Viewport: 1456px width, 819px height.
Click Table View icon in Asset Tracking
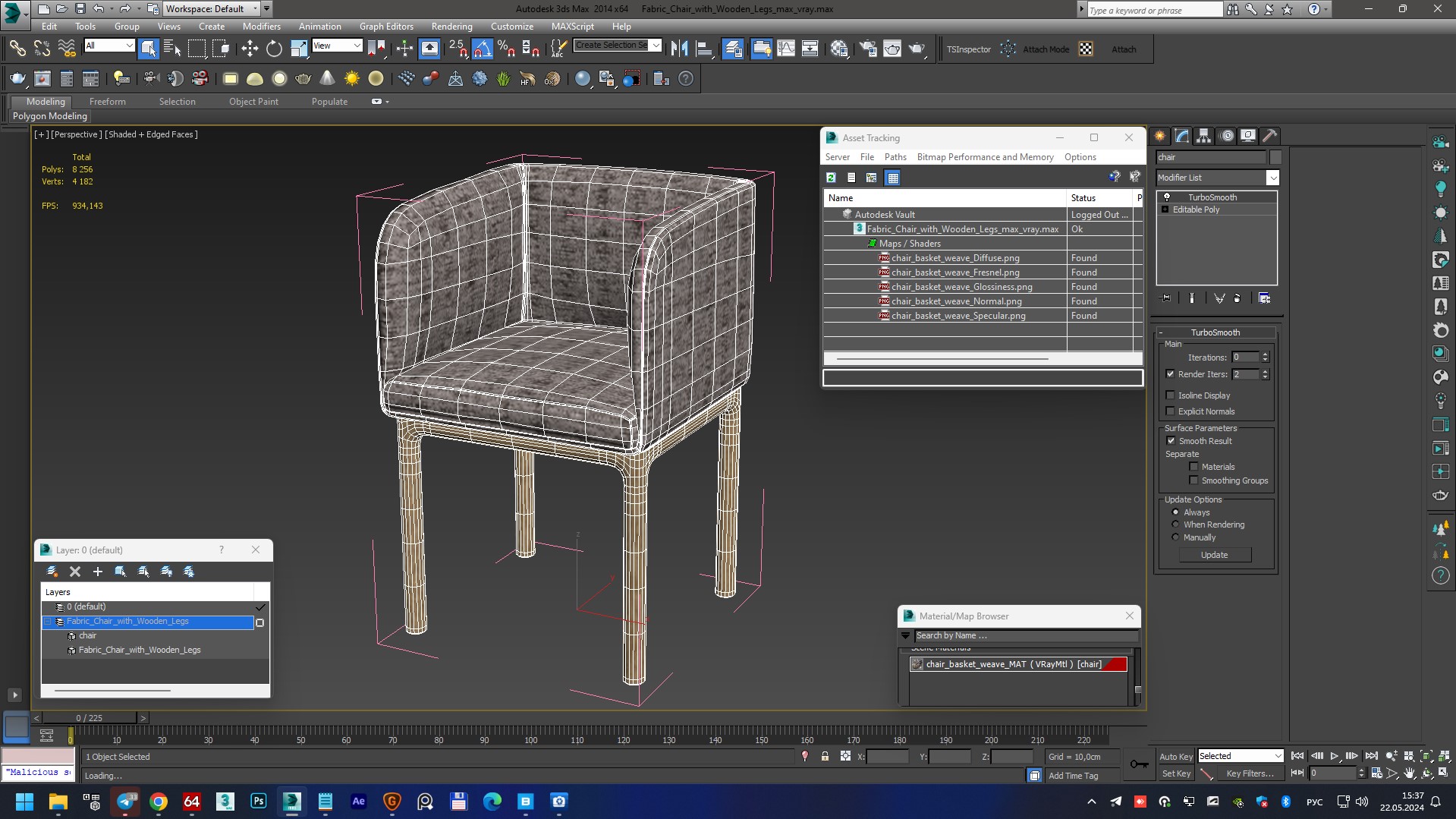coord(893,178)
